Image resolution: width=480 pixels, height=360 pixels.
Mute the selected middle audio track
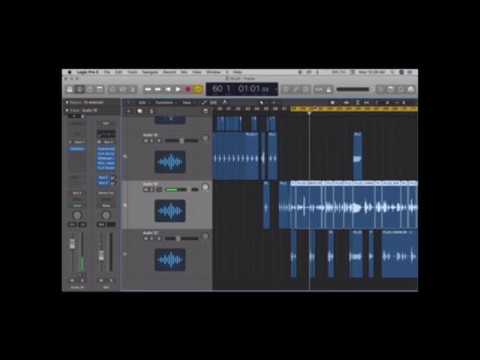tap(146, 190)
